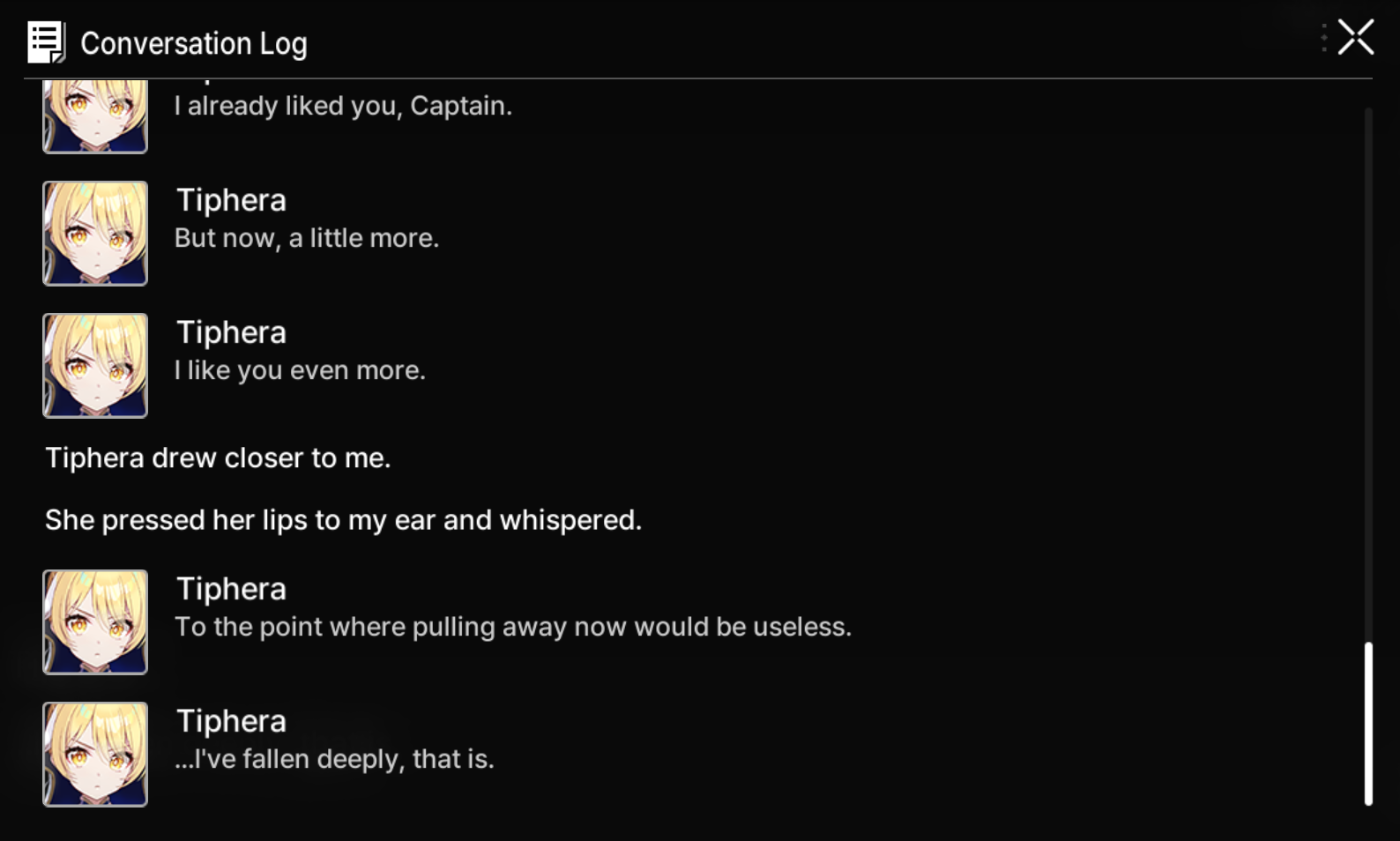Click the Tiphera name above "I like you even more"
The image size is (1400, 841).
pyautogui.click(x=231, y=332)
